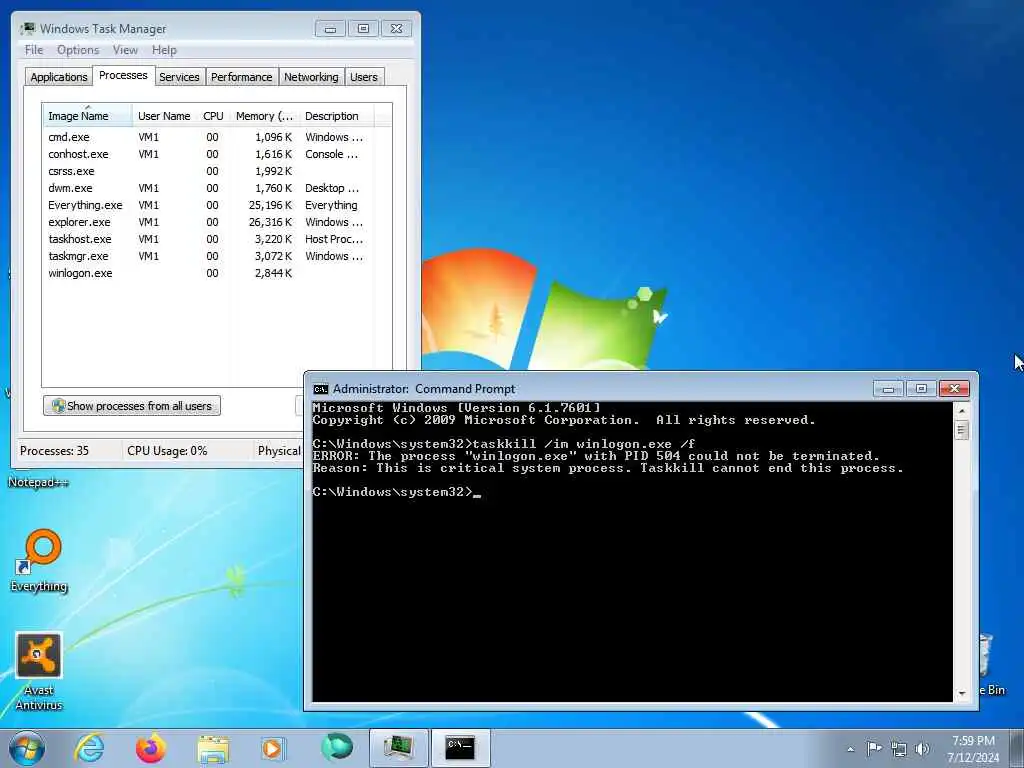The image size is (1024, 768).
Task: Switch to the Services tab
Action: [179, 77]
